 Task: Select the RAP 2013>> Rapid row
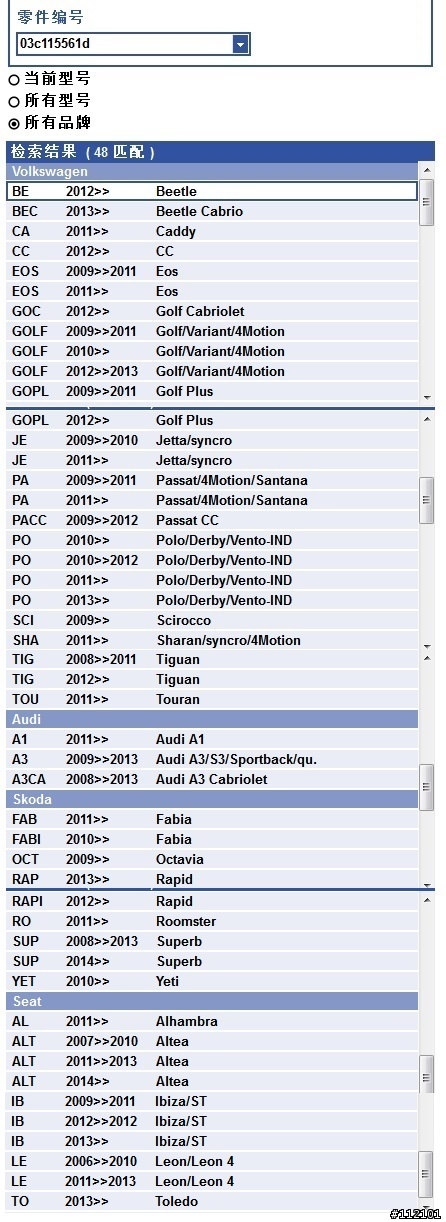[x=212, y=879]
